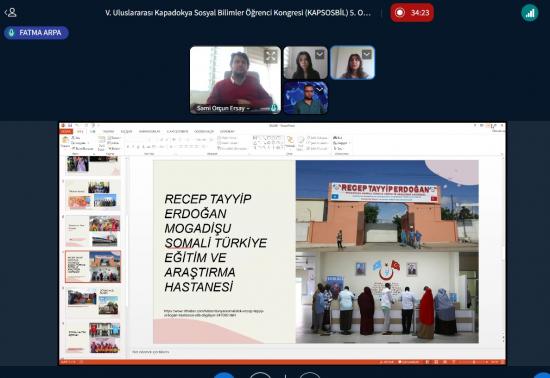Open the Quick Styles gallery
Image resolution: width=550 pixels, height=378 pixels.
(x=301, y=143)
